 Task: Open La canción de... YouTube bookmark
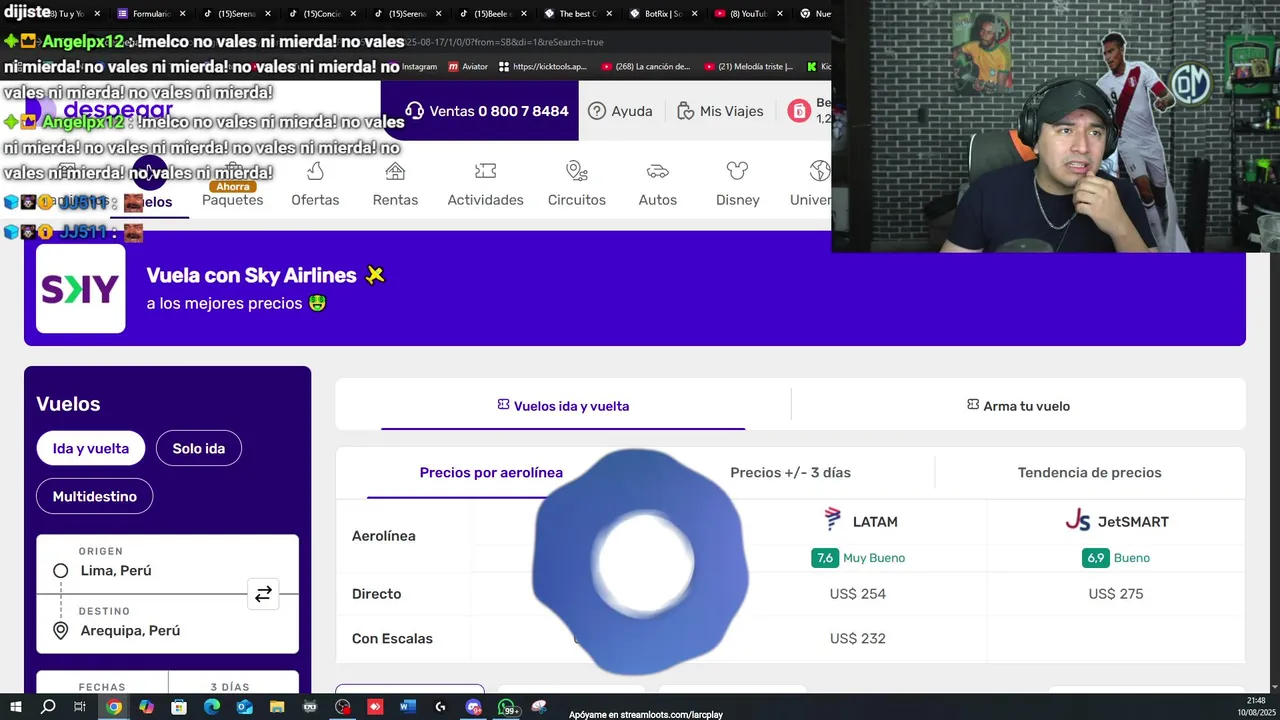(x=645, y=67)
